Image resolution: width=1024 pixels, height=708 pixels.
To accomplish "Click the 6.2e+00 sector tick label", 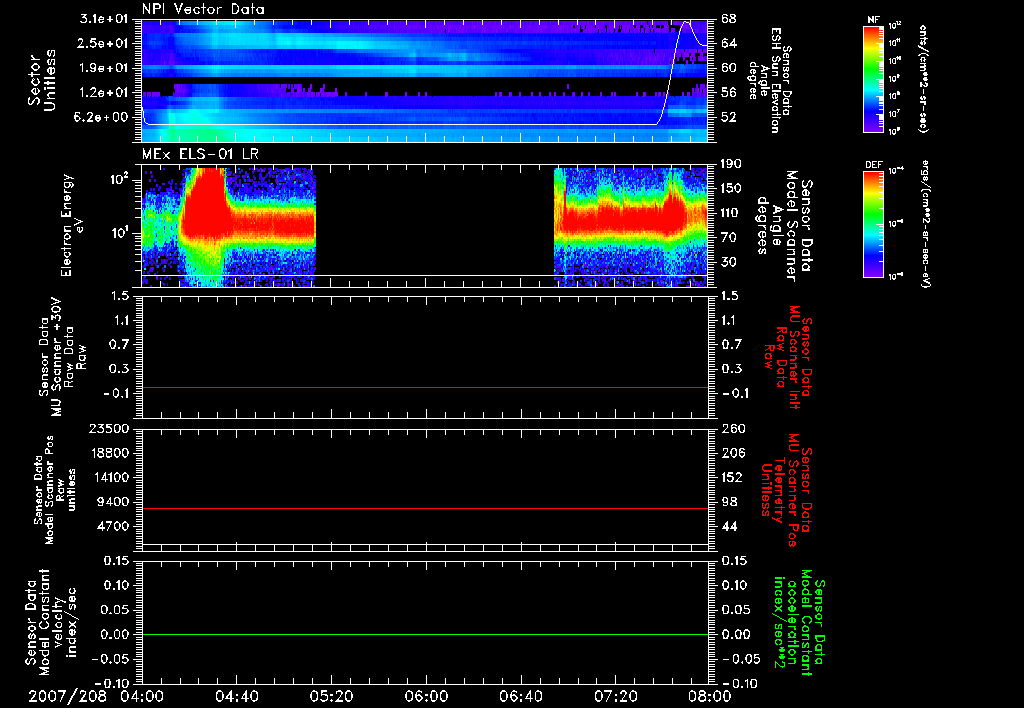I will point(103,117).
